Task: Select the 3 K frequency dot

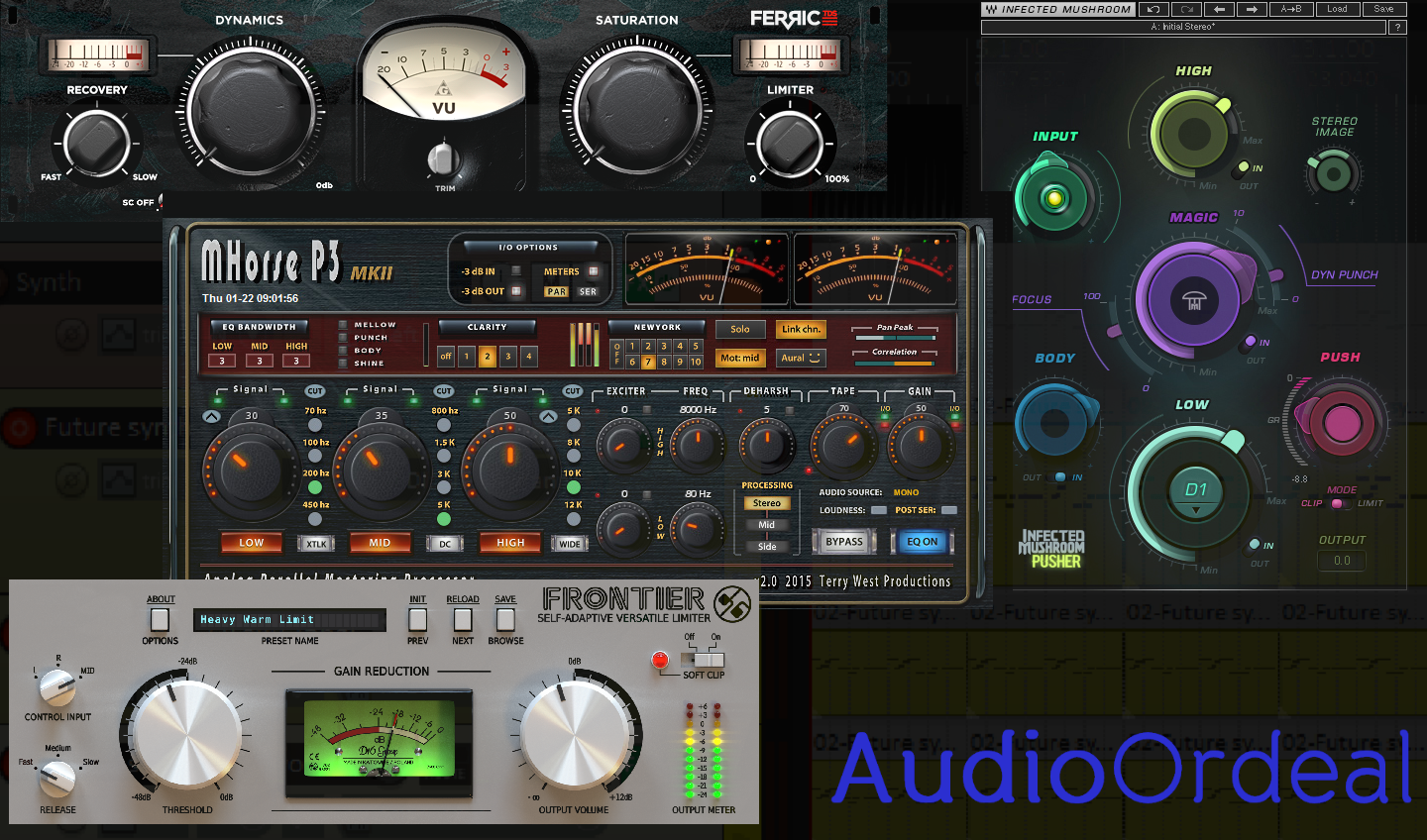Action: tap(444, 487)
